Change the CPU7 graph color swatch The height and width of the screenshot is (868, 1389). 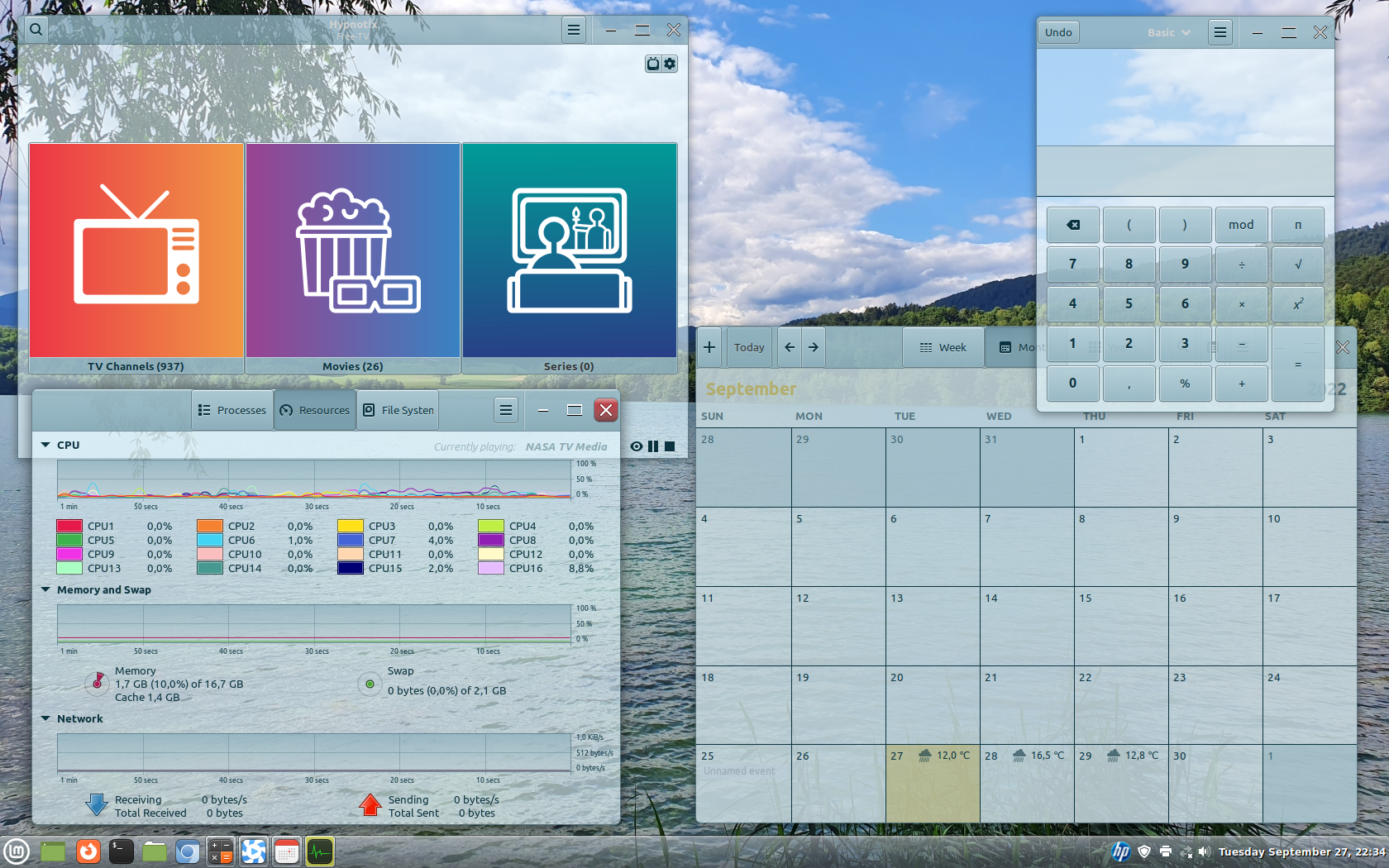(351, 540)
